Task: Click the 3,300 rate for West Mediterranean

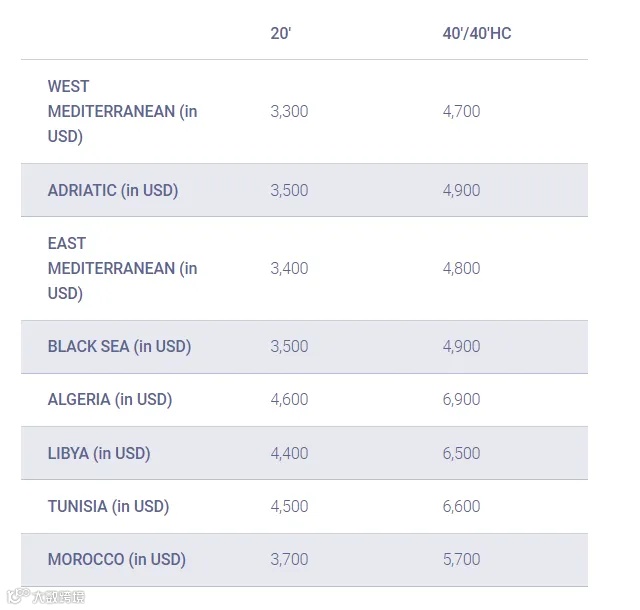Action: point(289,111)
